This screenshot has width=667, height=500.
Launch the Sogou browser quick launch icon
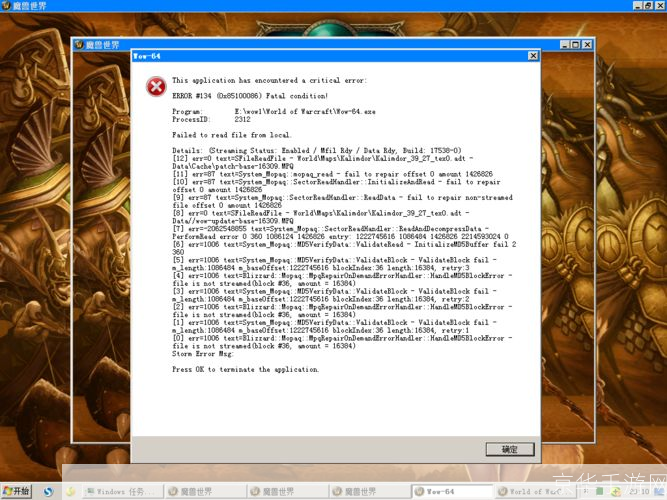[x=48, y=491]
